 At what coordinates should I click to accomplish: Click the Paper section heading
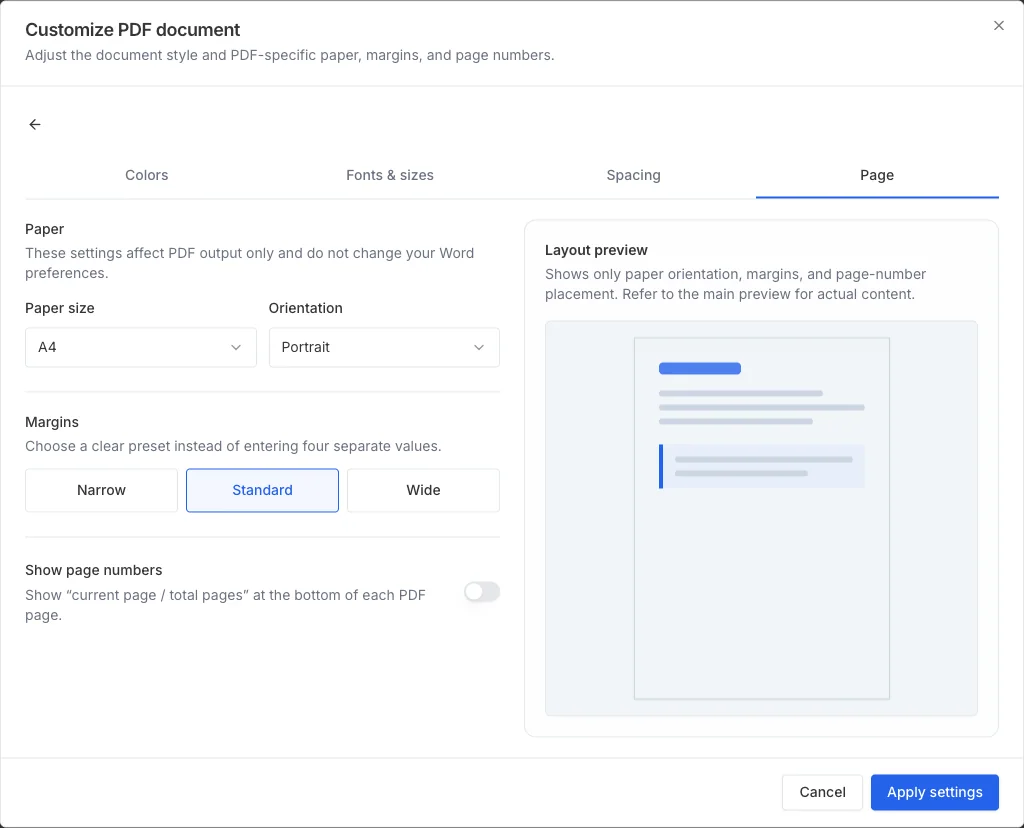pyautogui.click(x=44, y=229)
